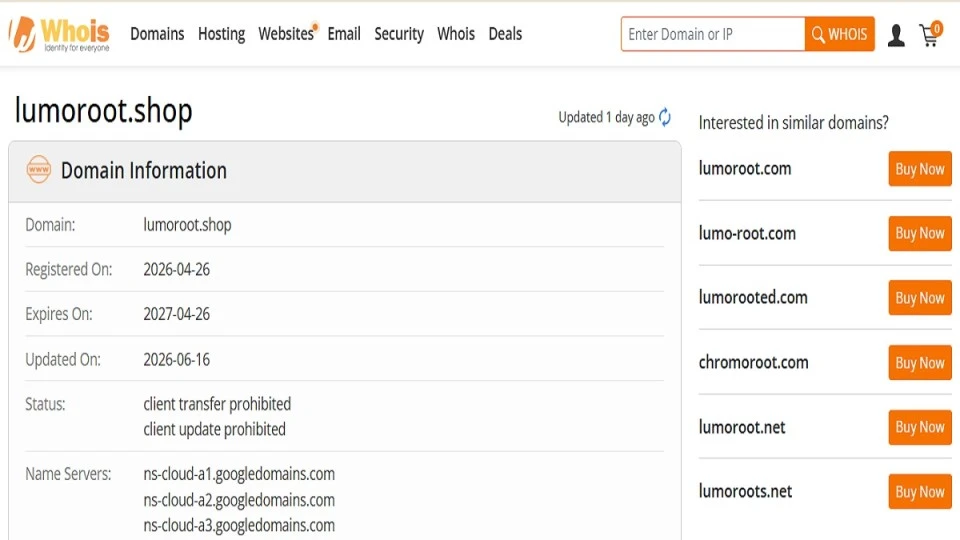
Task: Open the Email menu
Action: click(343, 34)
